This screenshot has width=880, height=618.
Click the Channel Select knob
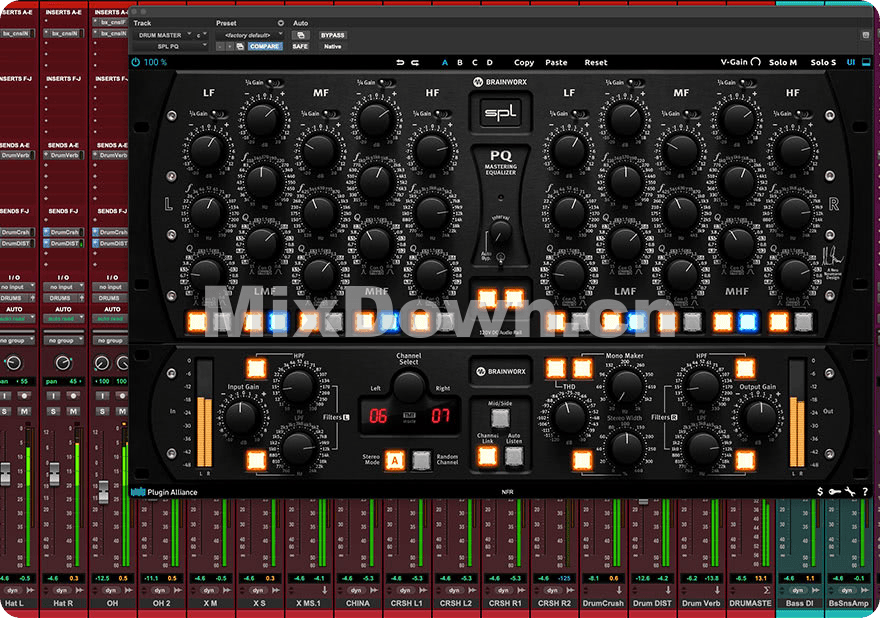(409, 387)
